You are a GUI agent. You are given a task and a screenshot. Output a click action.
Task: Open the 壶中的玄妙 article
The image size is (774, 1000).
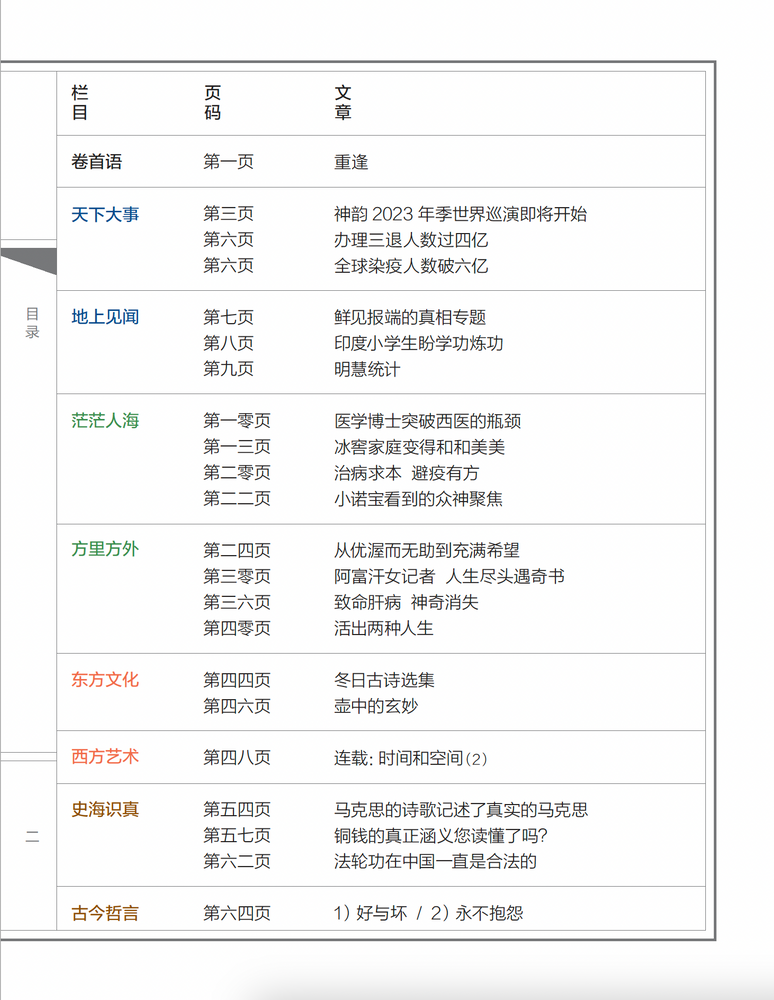[x=376, y=706]
